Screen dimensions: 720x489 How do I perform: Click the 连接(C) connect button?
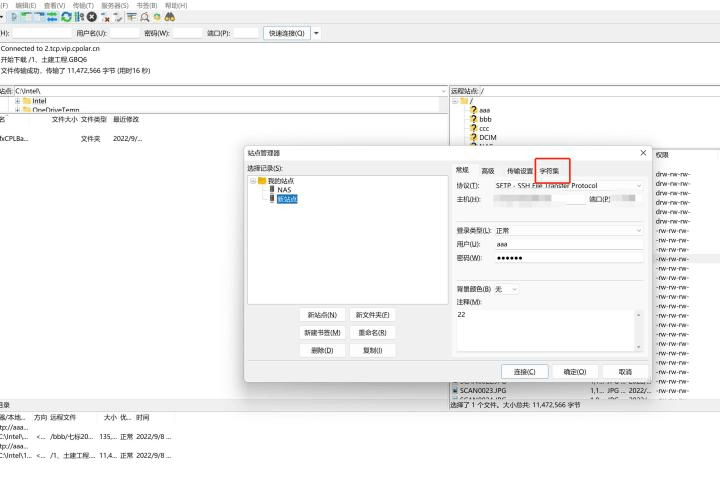[524, 371]
